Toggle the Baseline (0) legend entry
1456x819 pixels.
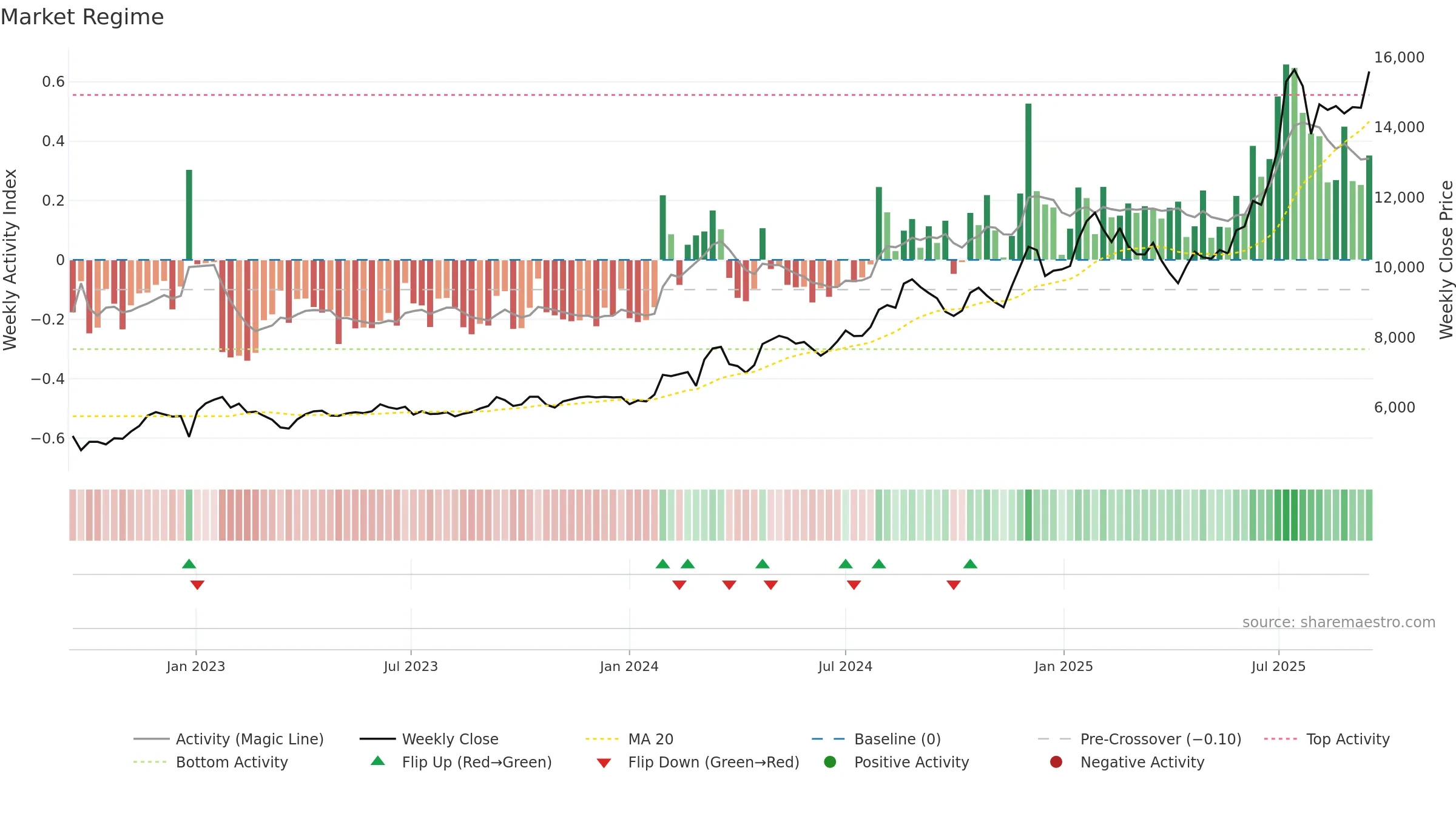point(876,739)
